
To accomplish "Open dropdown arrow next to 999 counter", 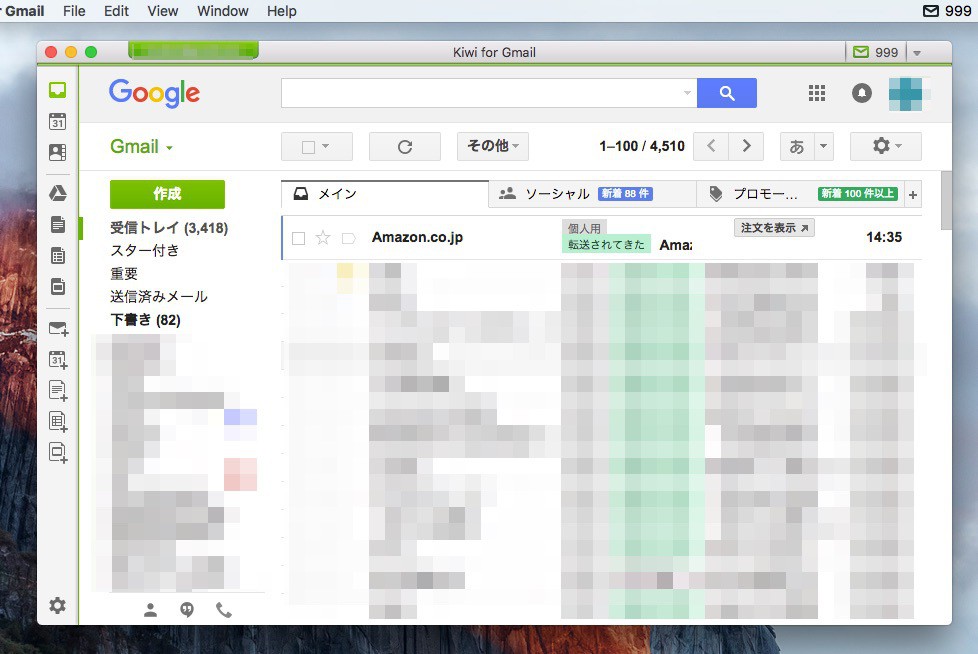I will [x=917, y=53].
